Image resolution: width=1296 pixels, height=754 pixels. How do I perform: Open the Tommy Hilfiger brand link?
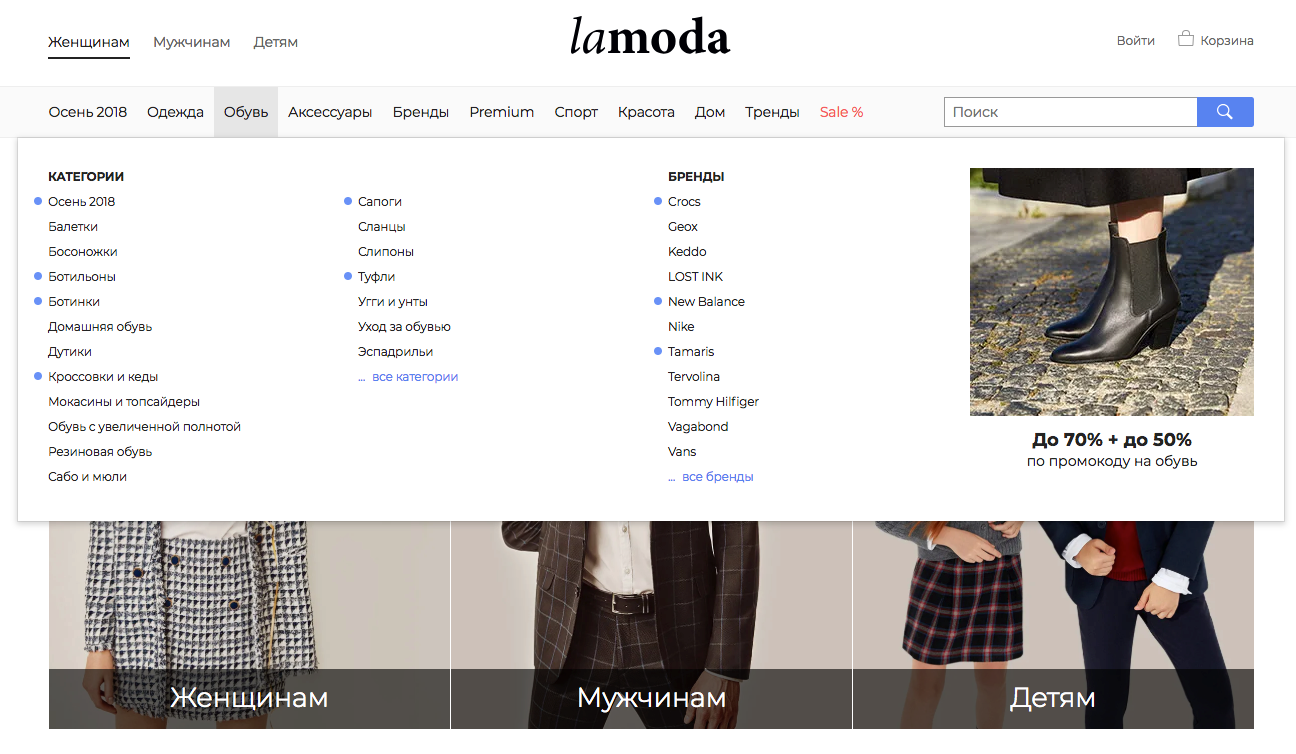tap(713, 402)
